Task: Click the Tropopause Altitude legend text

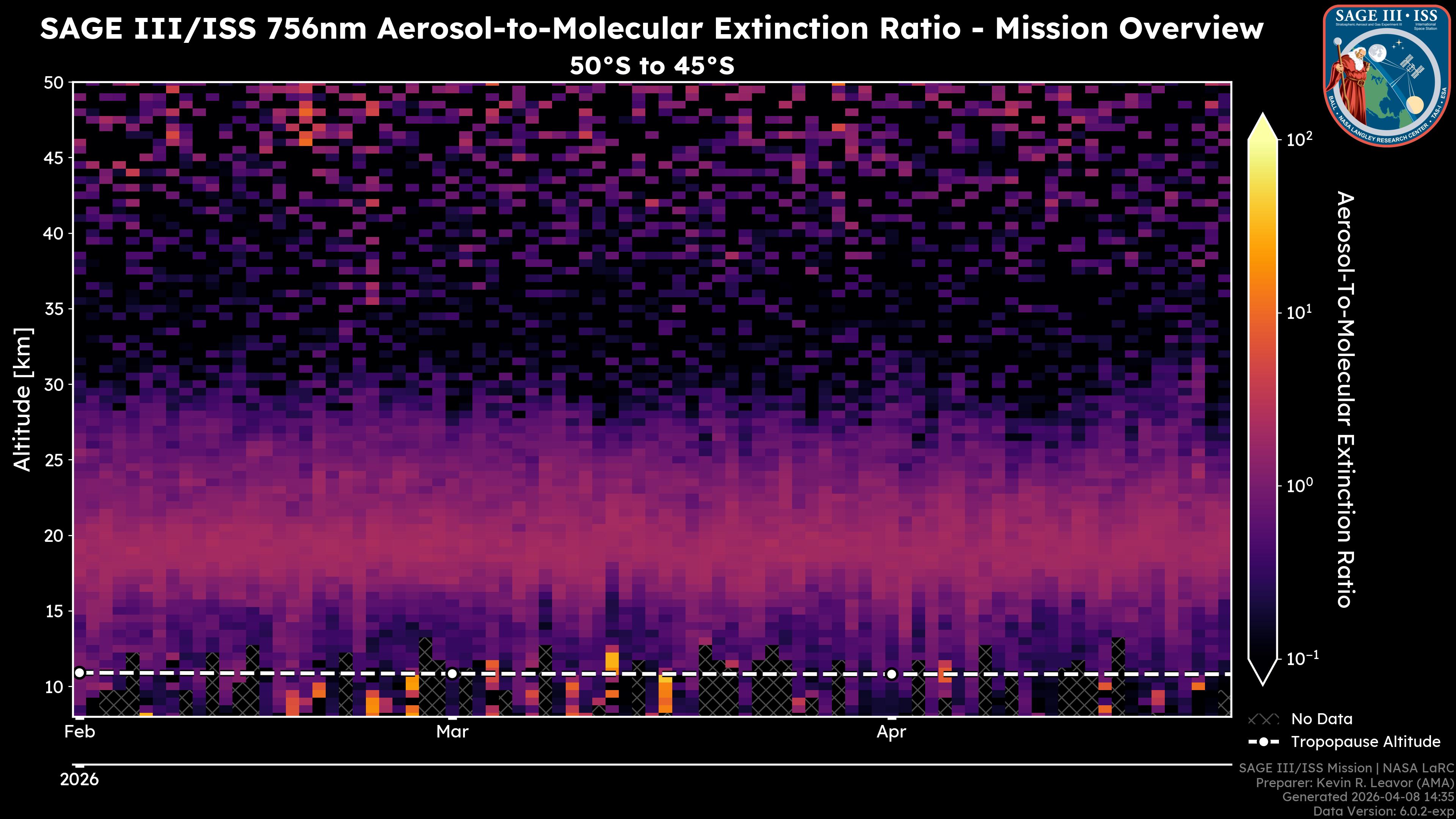Action: click(1365, 742)
